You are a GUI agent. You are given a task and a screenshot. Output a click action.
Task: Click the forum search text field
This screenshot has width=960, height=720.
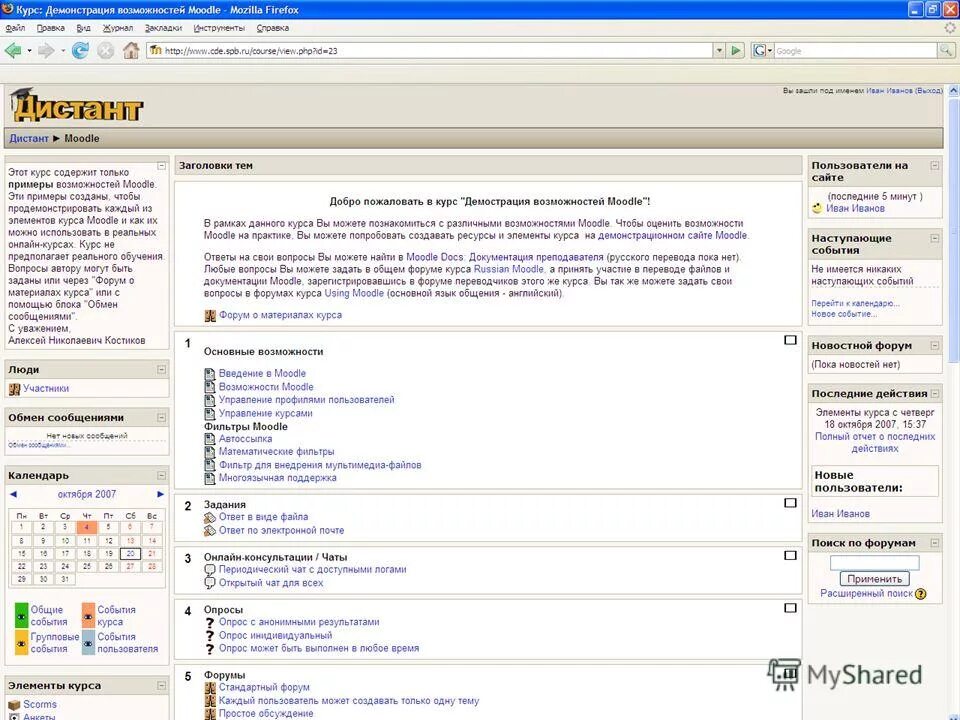(874, 563)
